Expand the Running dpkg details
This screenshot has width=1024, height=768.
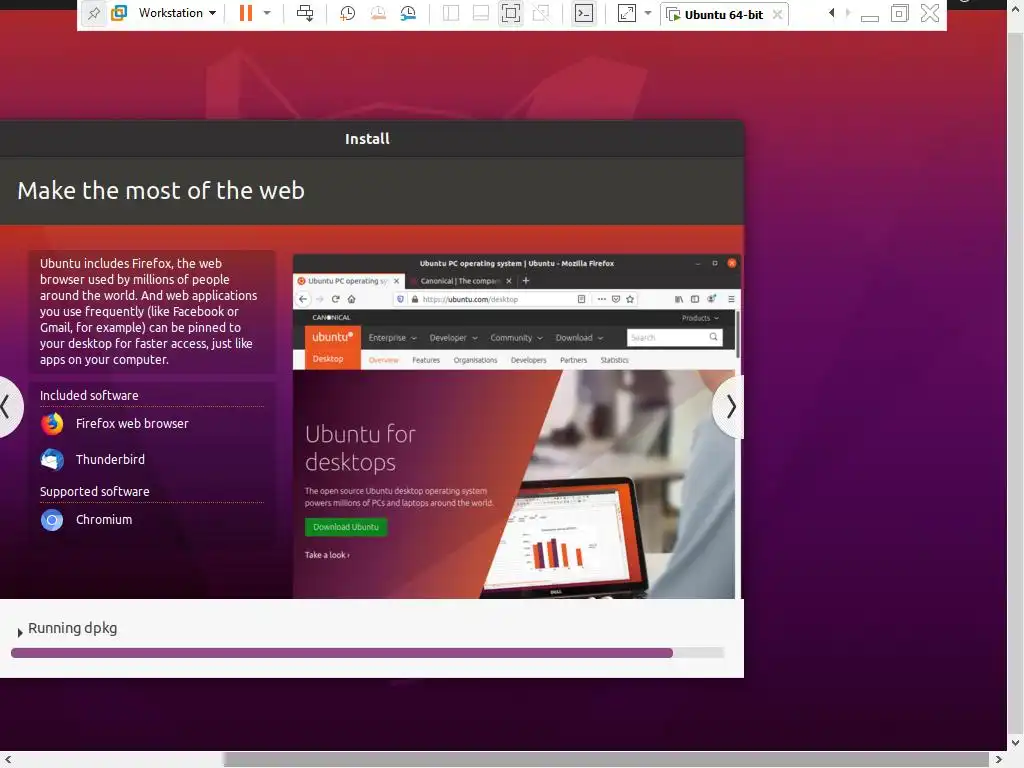pyautogui.click(x=20, y=632)
